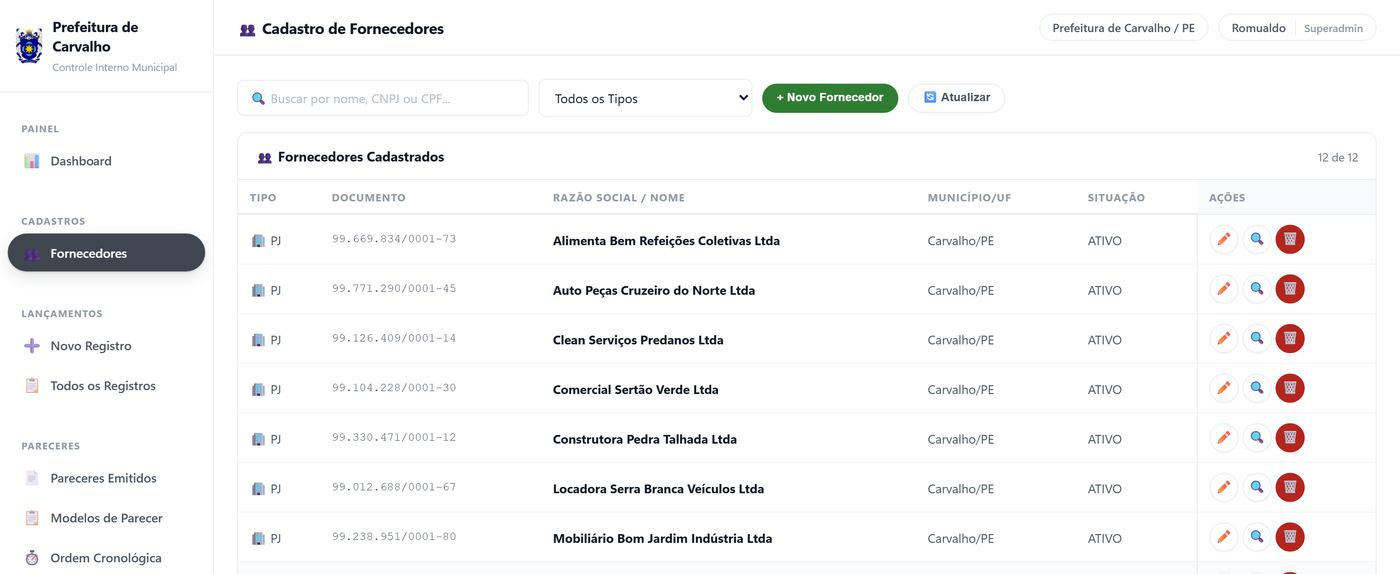
Task: Click the PJ building icon for Alimenta Bem row
Action: pyautogui.click(x=258, y=241)
